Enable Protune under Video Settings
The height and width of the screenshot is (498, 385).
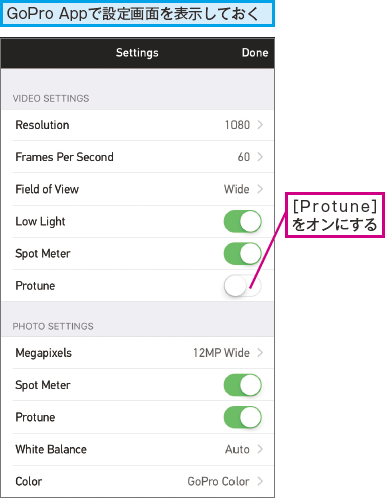pos(242,286)
